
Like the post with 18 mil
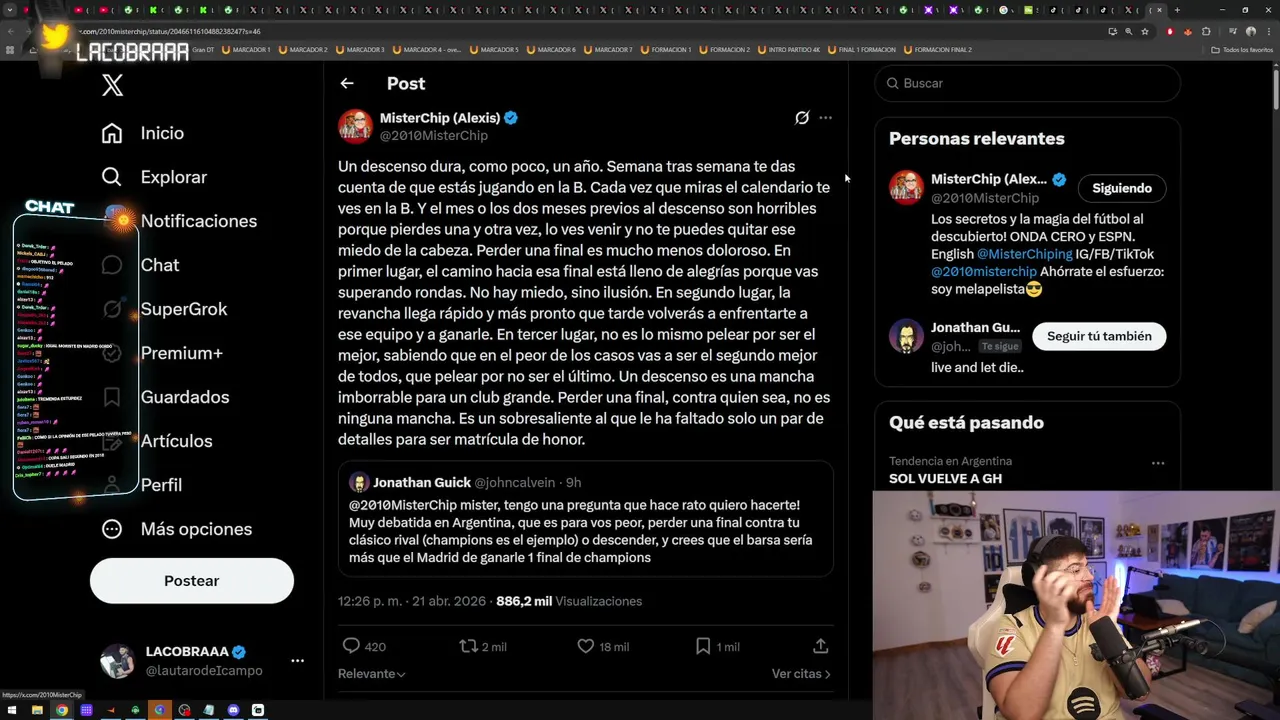pyautogui.click(x=586, y=647)
